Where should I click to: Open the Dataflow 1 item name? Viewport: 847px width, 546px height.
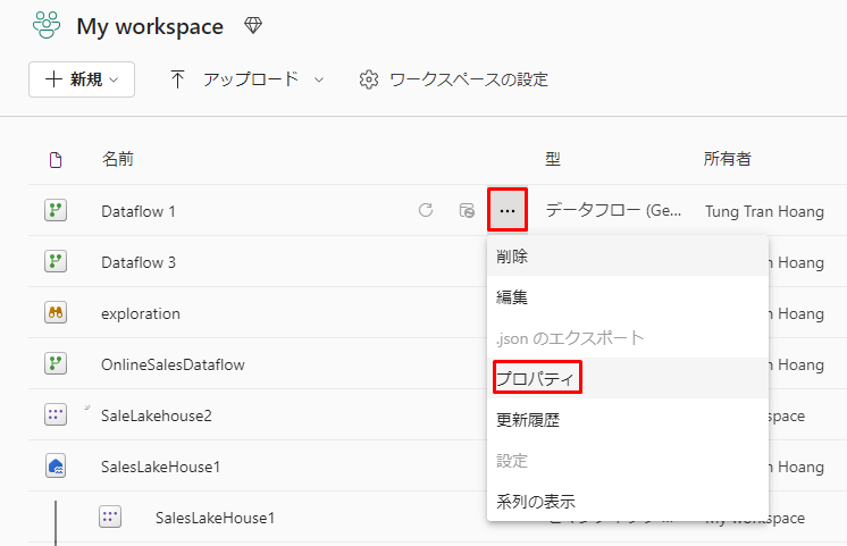tap(138, 211)
